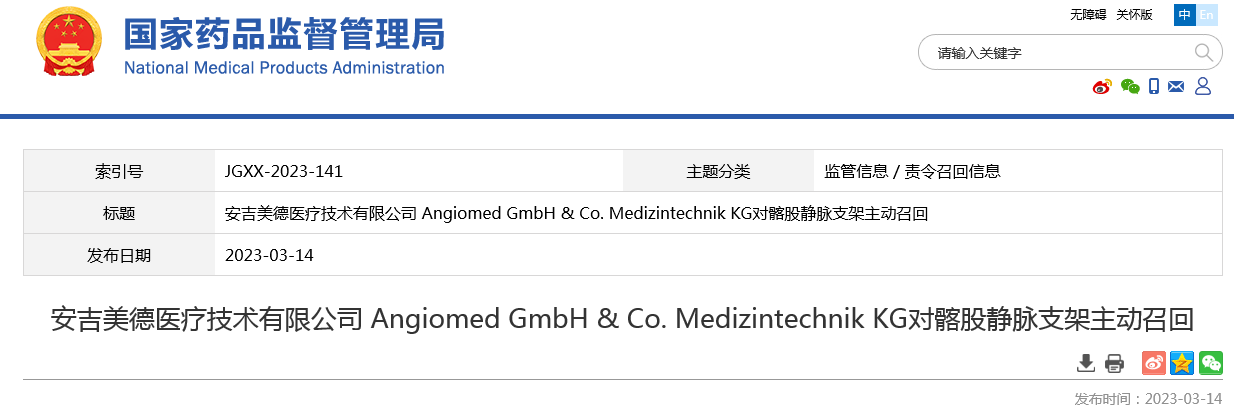Switch language to En

click(1208, 15)
